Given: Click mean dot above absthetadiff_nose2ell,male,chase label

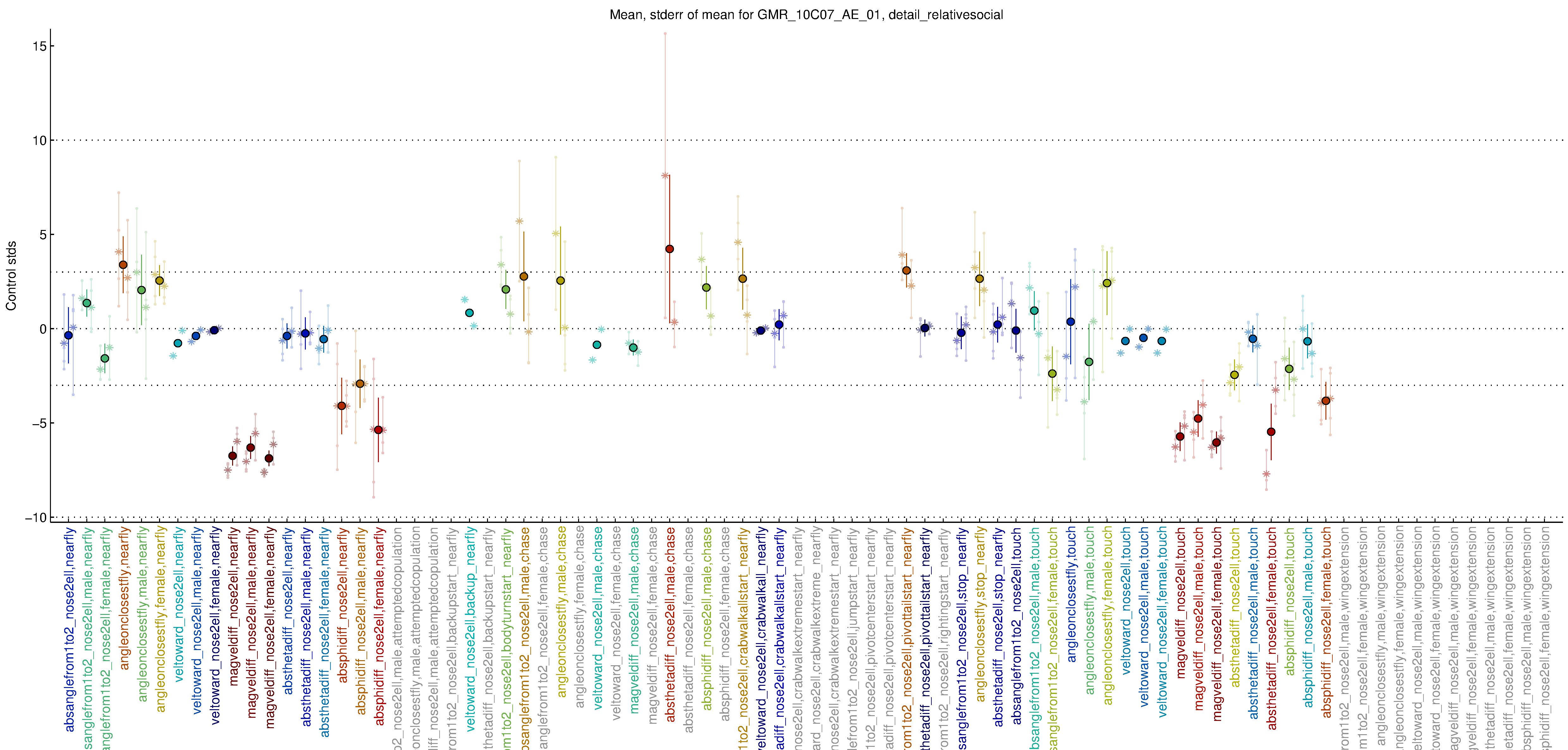Looking at the screenshot, I should 670,249.
